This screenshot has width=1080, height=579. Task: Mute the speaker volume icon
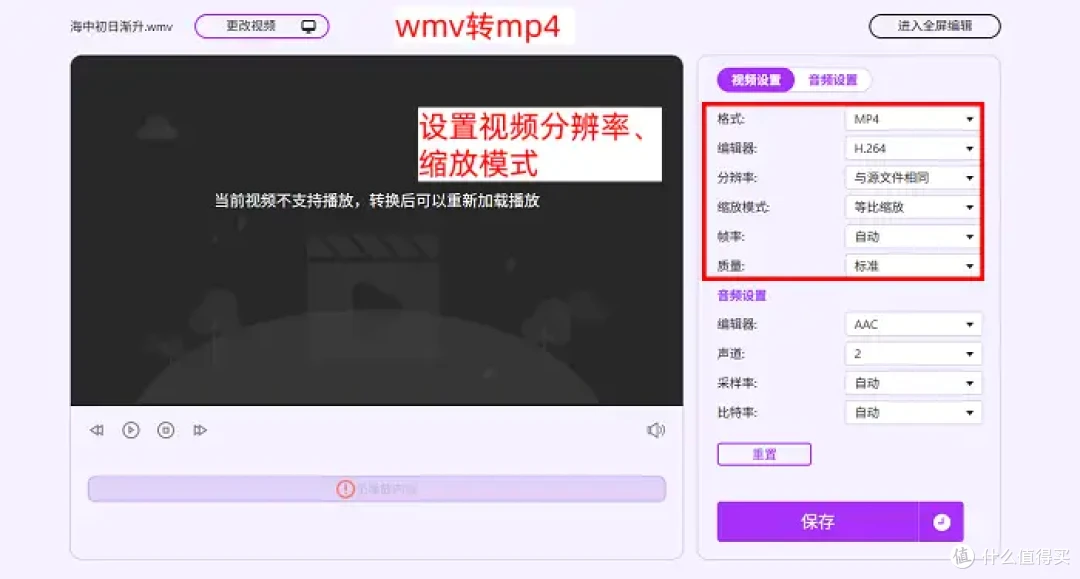pos(656,430)
